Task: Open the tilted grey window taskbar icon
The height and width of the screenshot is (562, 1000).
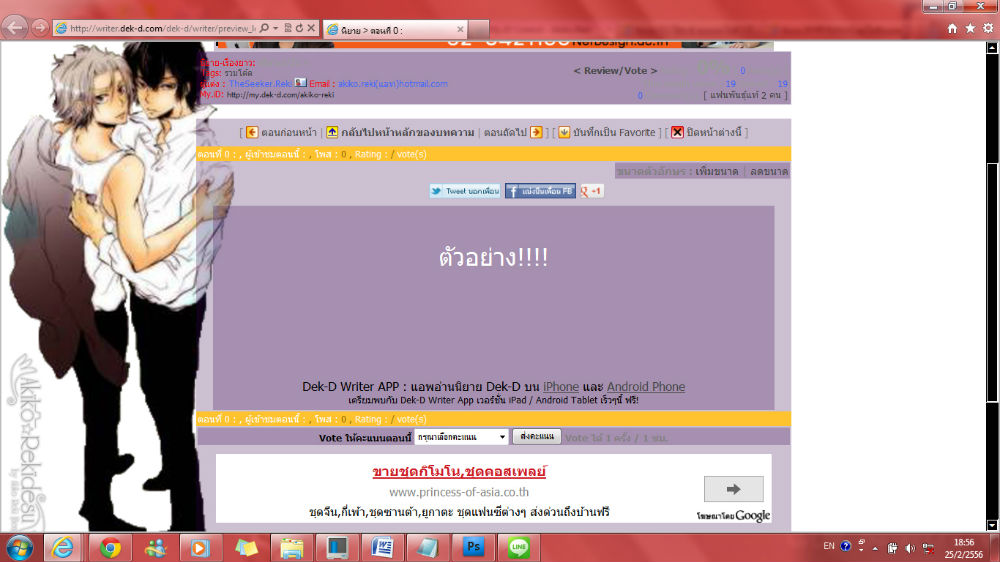Action: coord(427,548)
